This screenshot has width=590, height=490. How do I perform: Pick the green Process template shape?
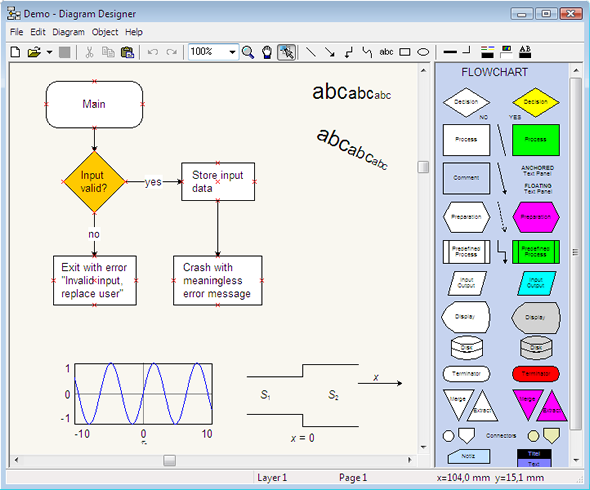(536, 140)
